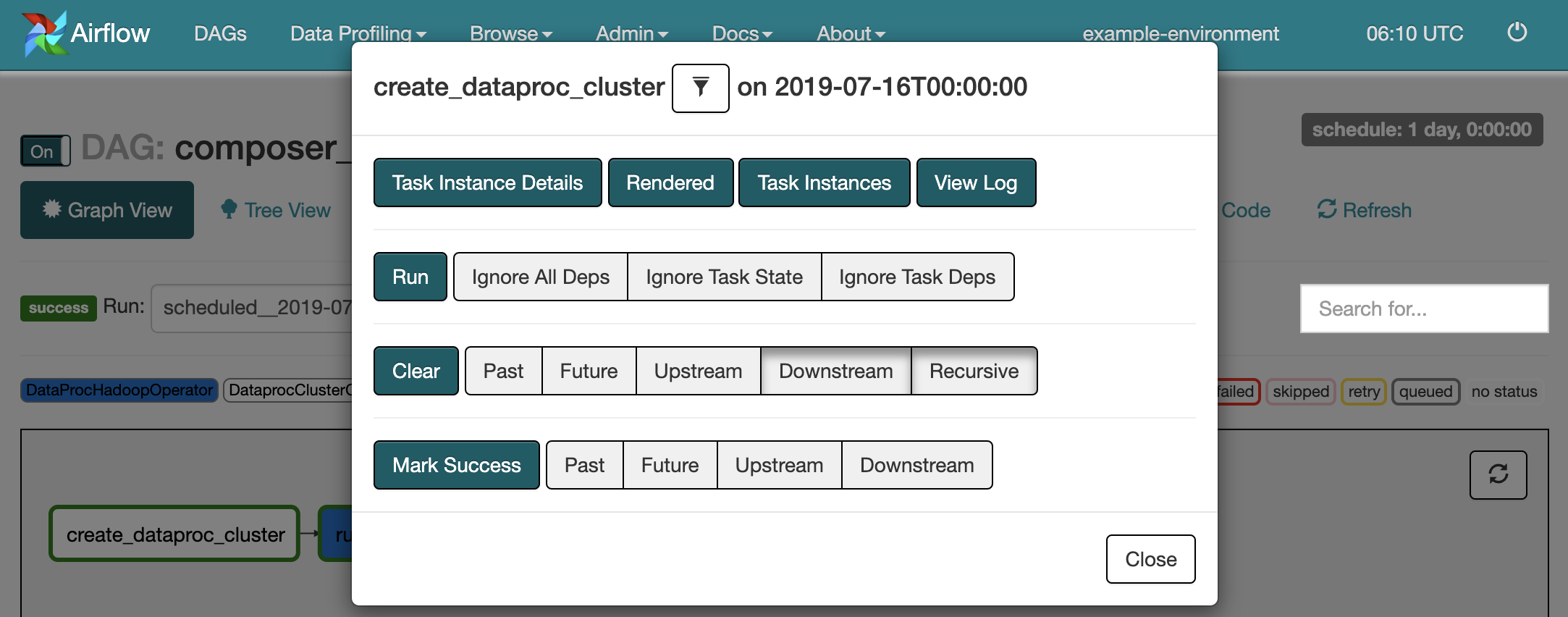Click the power logout icon
The image size is (1568, 617).
pyautogui.click(x=1517, y=33)
